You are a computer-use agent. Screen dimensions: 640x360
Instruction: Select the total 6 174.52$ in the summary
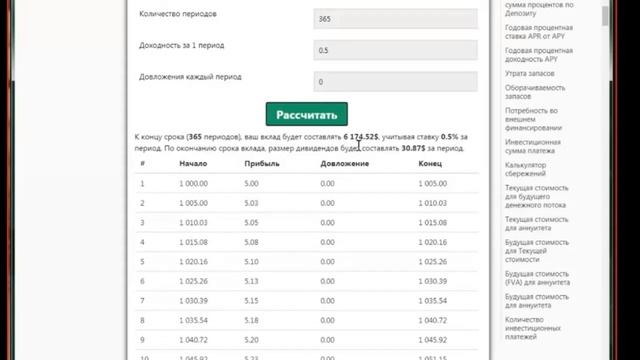[361, 137]
